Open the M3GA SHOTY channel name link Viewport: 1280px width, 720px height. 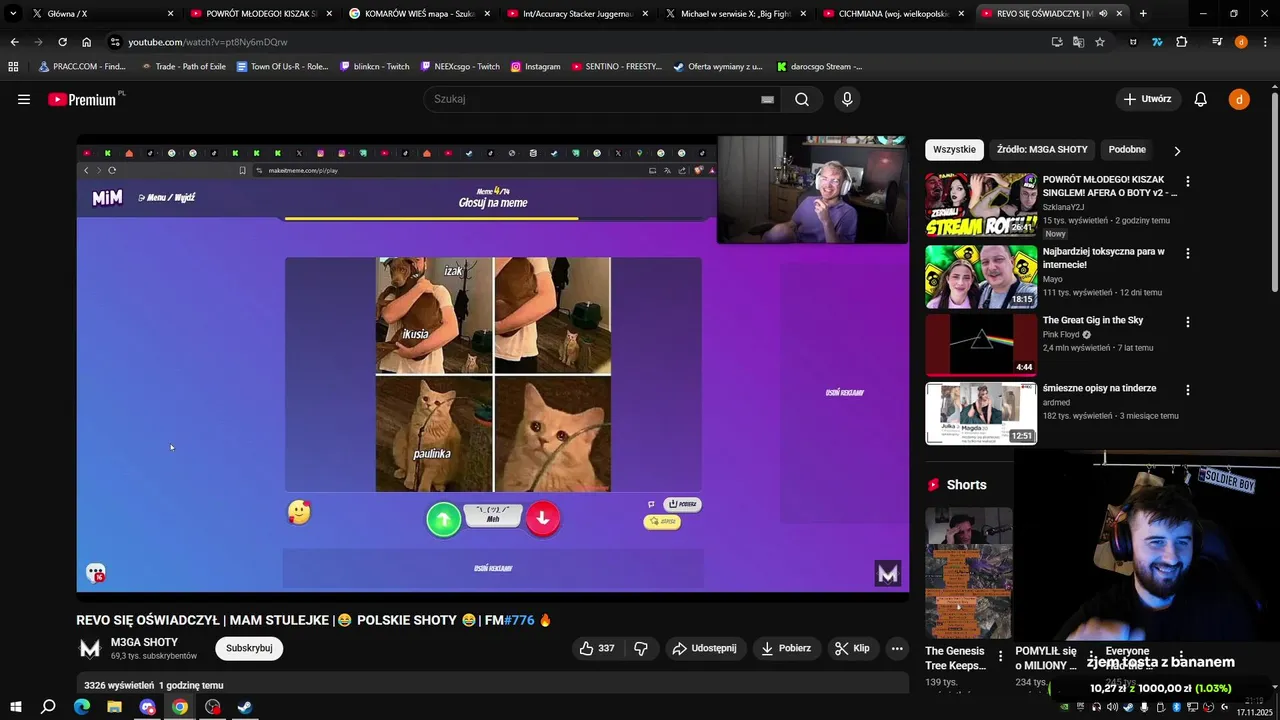(x=144, y=642)
